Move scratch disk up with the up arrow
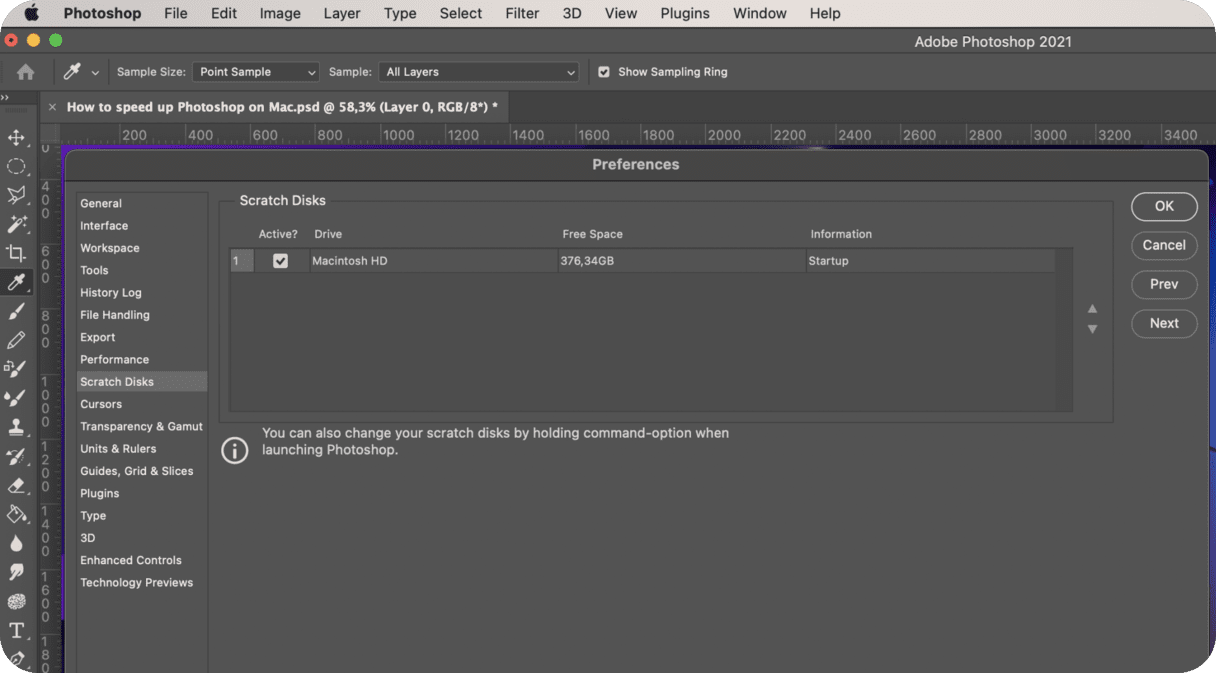Image resolution: width=1216 pixels, height=673 pixels. coord(1092,309)
